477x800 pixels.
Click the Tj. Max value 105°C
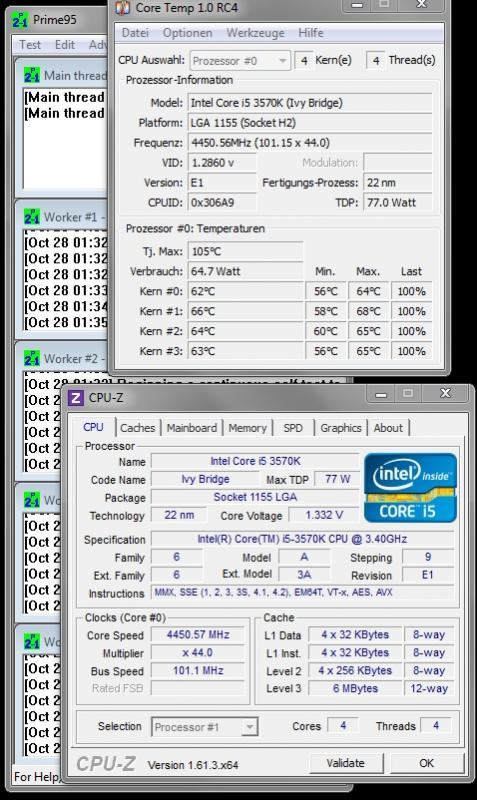click(245, 252)
